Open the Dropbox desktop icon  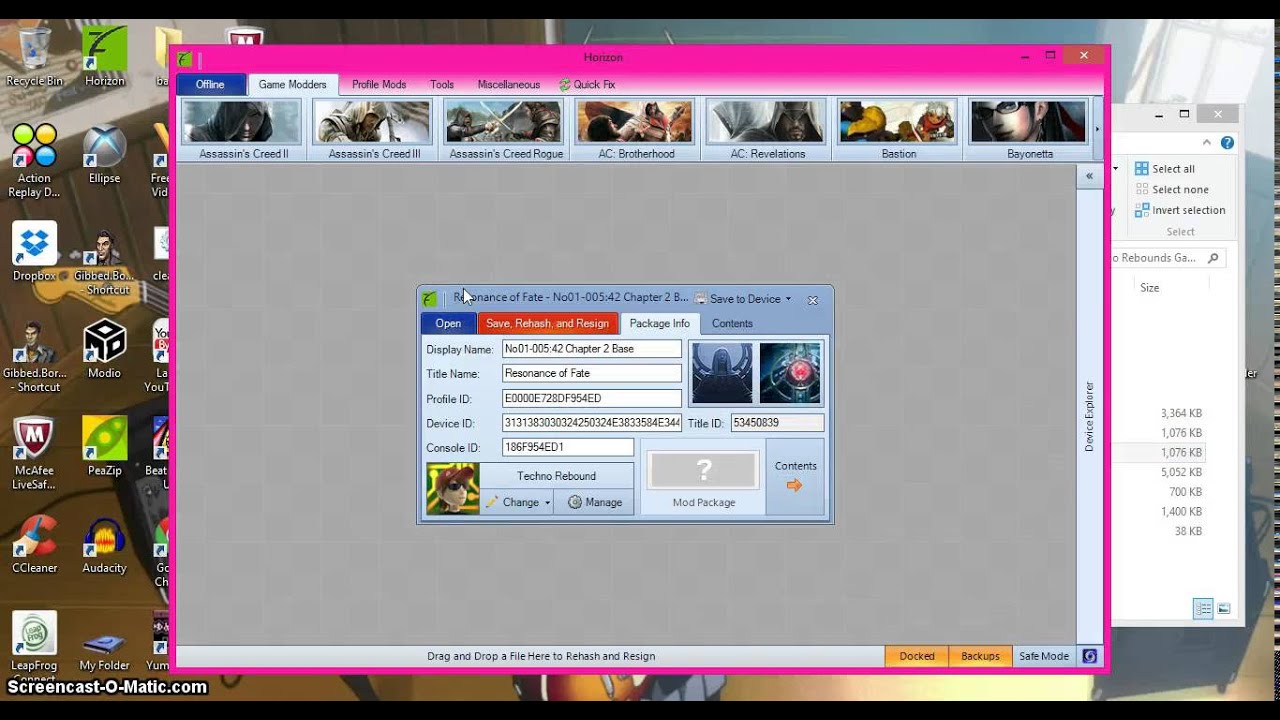click(x=34, y=252)
